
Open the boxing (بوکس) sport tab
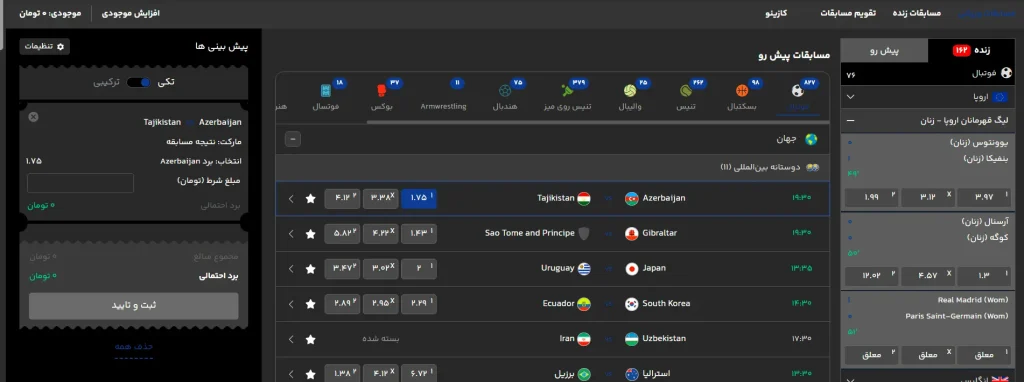[x=381, y=96]
